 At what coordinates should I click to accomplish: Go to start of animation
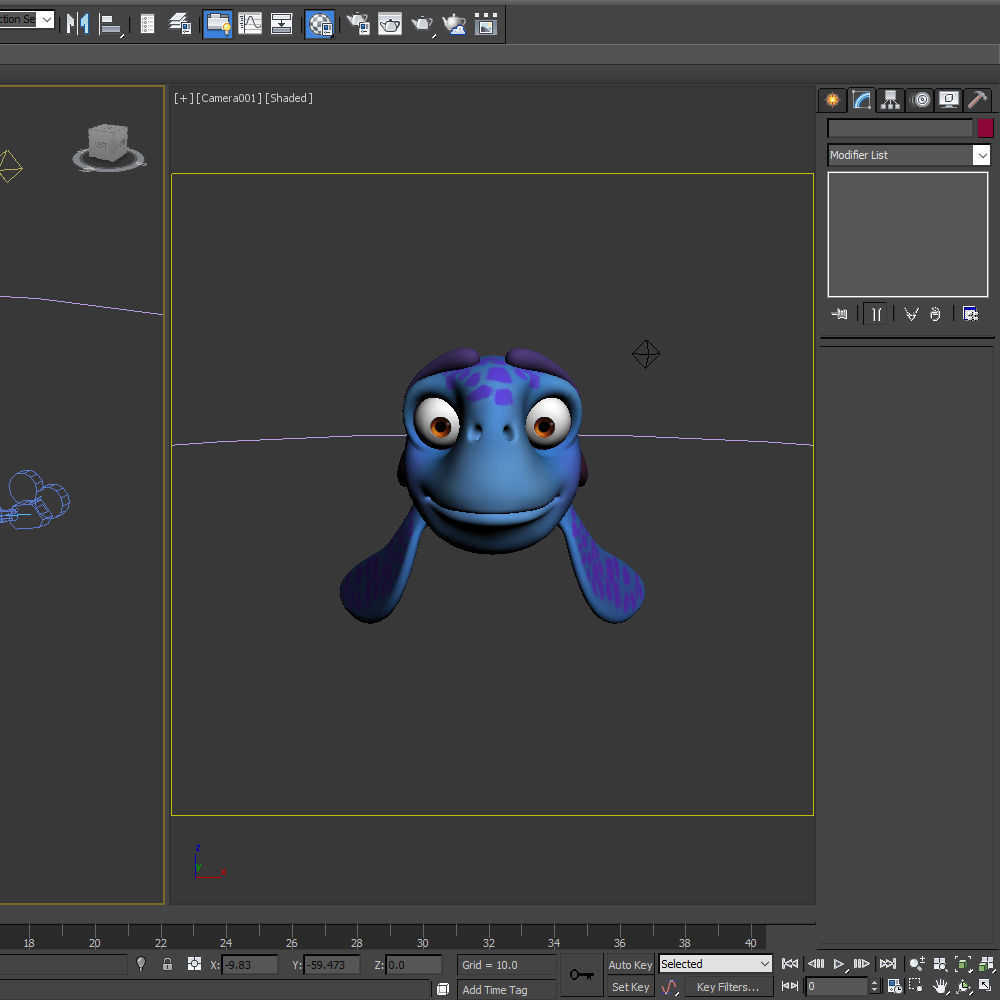click(x=790, y=964)
